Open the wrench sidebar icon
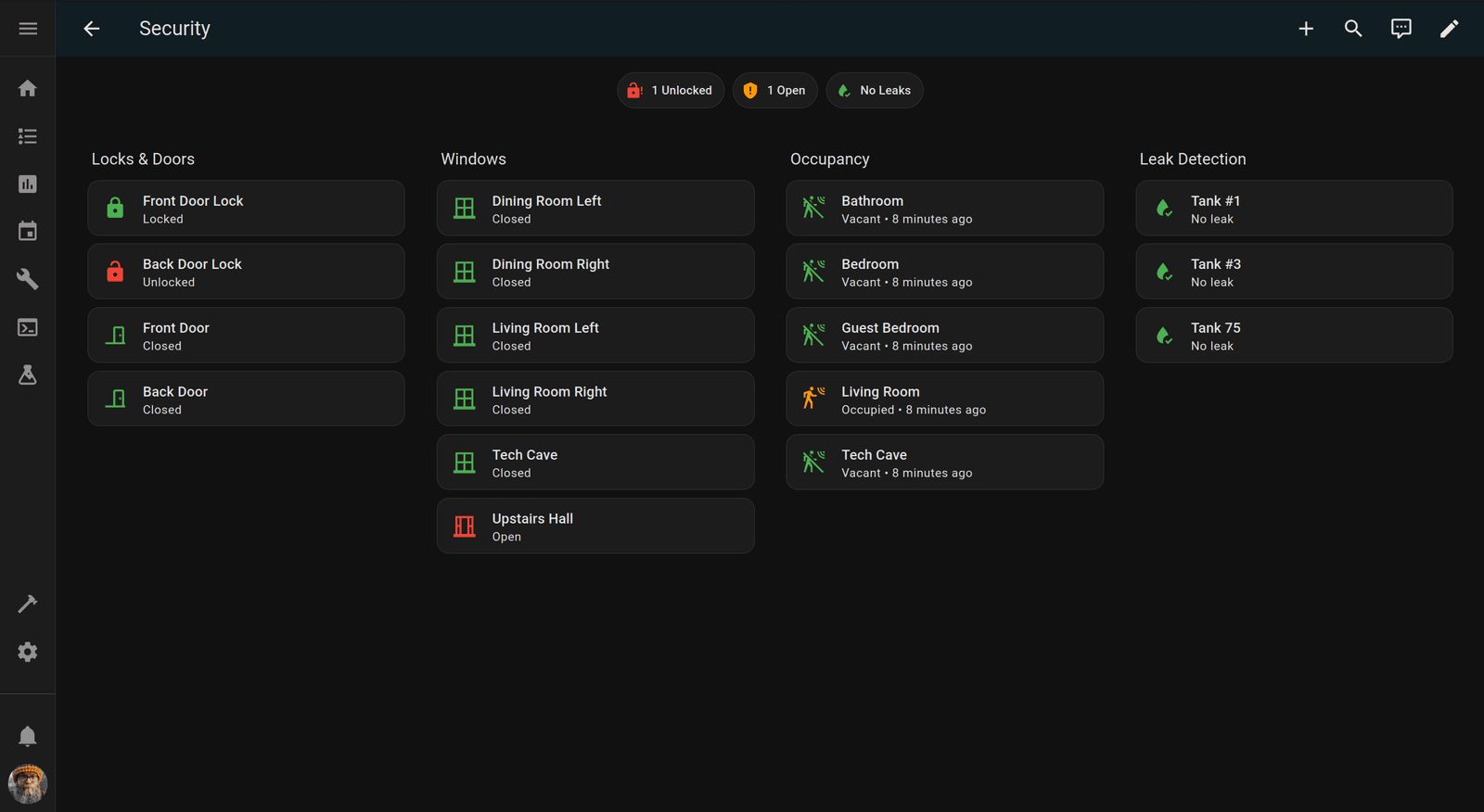Image resolution: width=1484 pixels, height=812 pixels. click(28, 279)
